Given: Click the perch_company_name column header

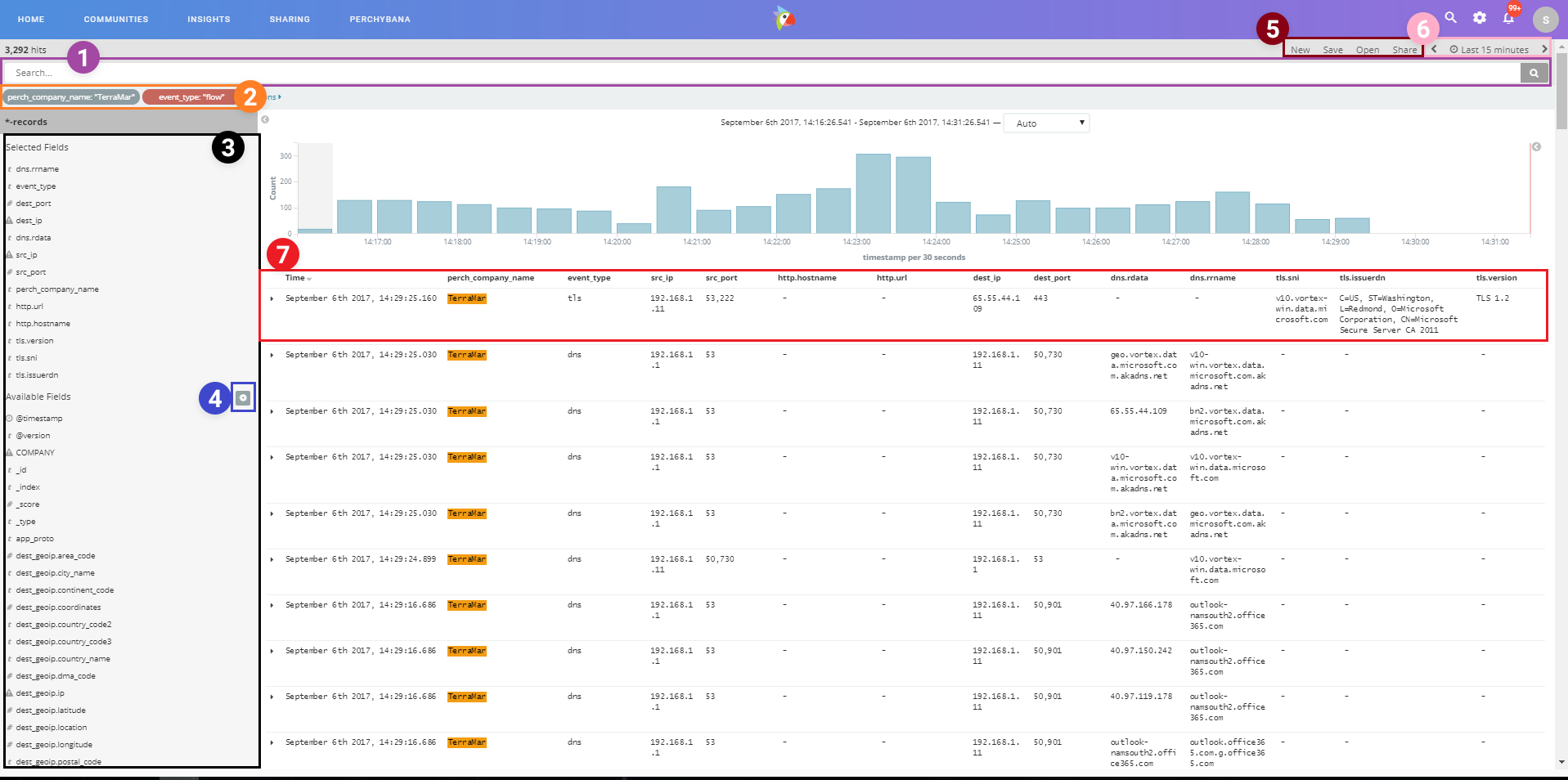Looking at the screenshot, I should tap(490, 278).
